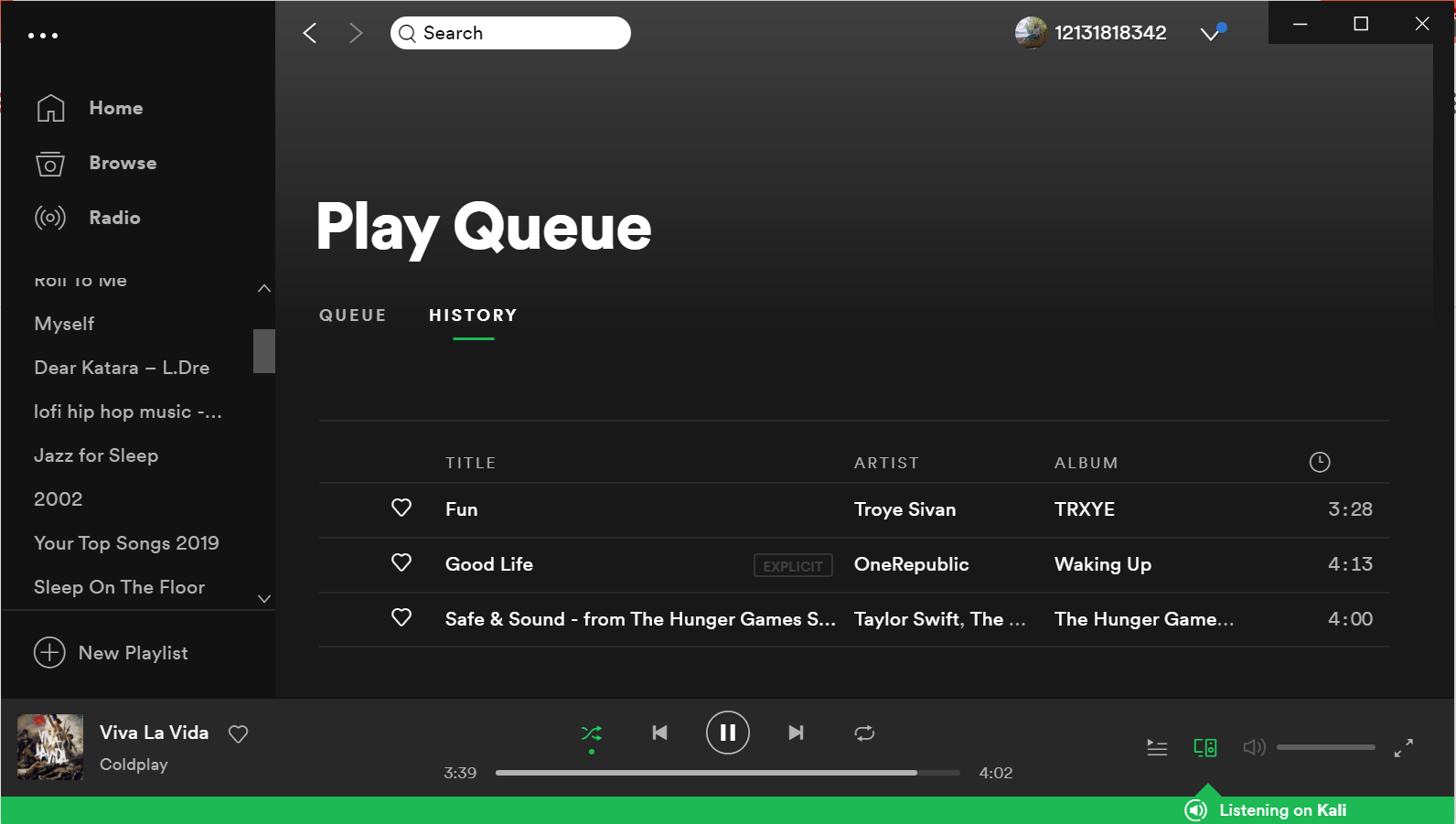This screenshot has height=824, width=1456.
Task: Open artist Troye Sivan
Action: point(905,509)
